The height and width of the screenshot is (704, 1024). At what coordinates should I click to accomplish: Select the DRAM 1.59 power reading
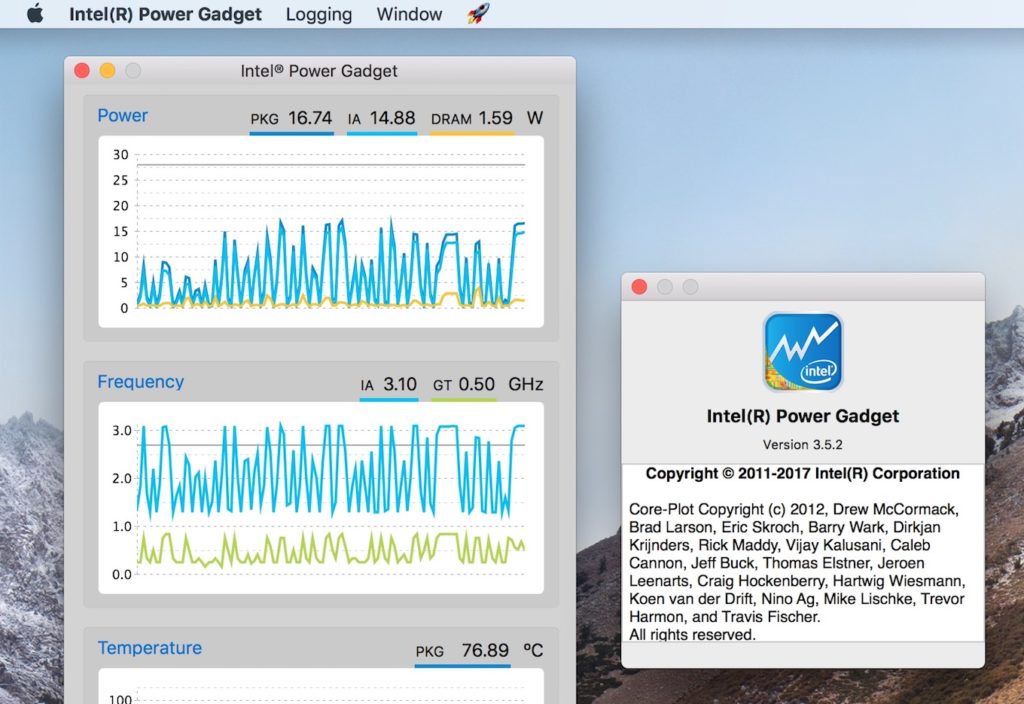(472, 118)
